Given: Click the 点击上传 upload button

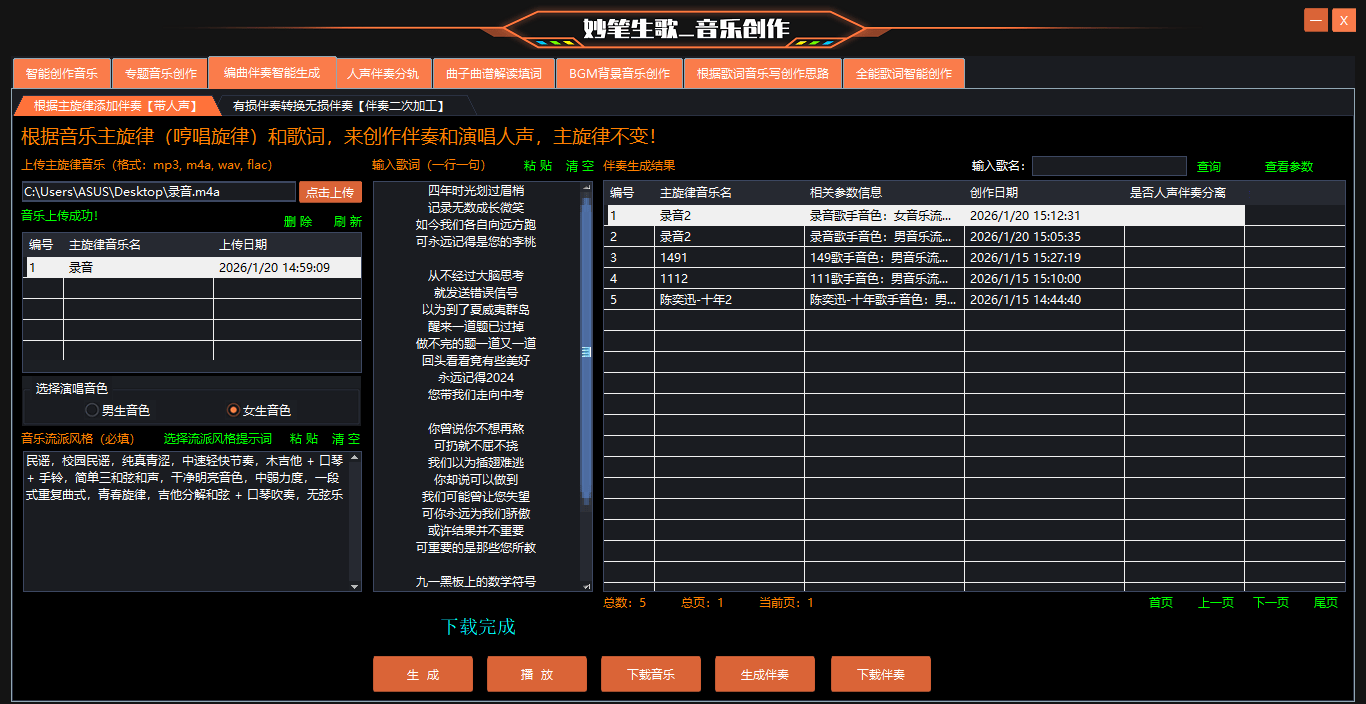Looking at the screenshot, I should click(x=330, y=192).
